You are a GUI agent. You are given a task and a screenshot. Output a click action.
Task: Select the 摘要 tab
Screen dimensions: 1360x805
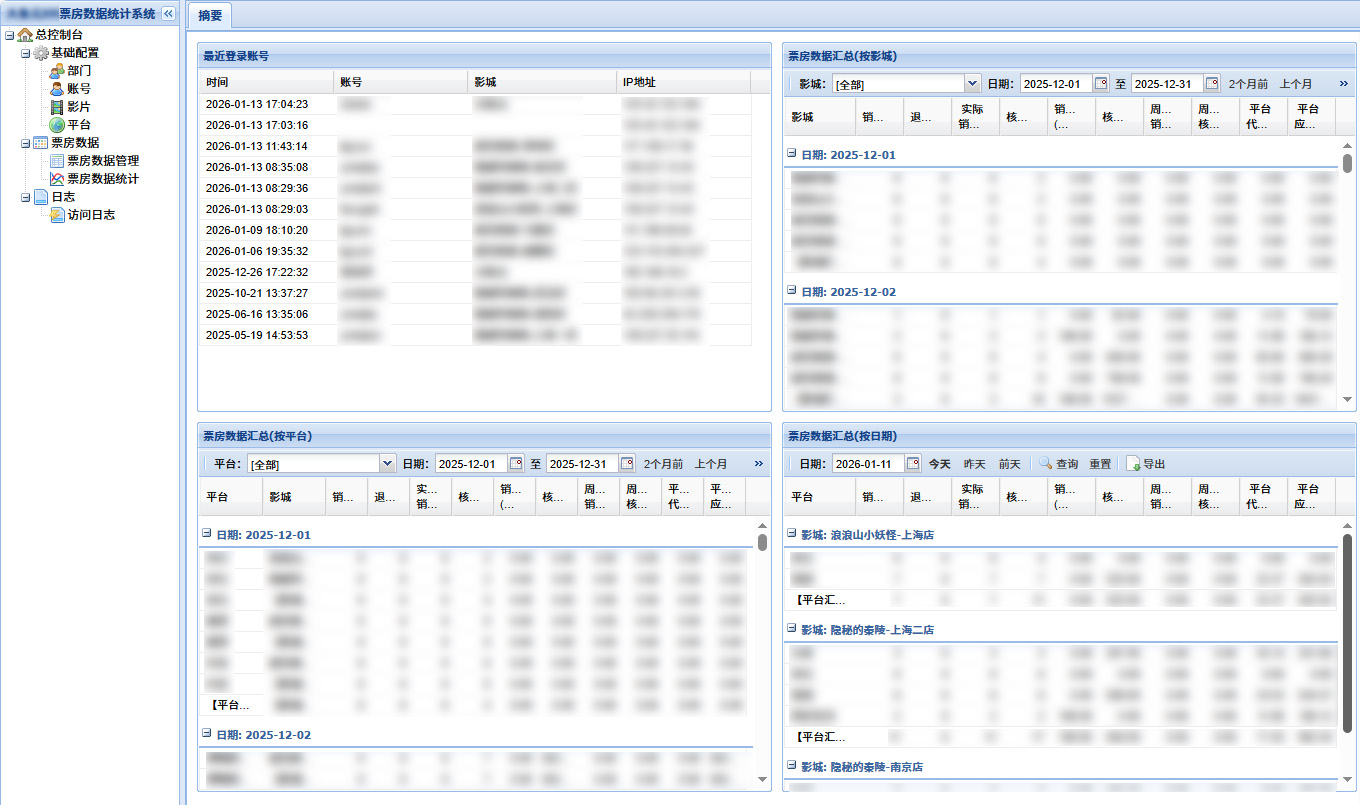coord(210,15)
